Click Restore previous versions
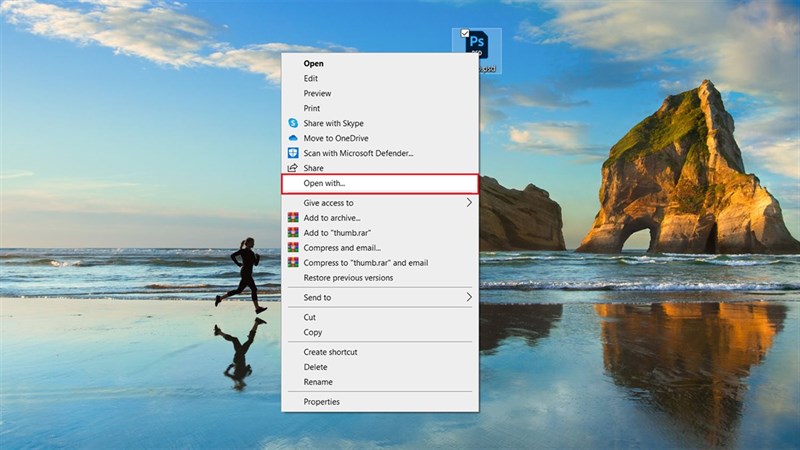The height and width of the screenshot is (450, 800). click(348, 277)
